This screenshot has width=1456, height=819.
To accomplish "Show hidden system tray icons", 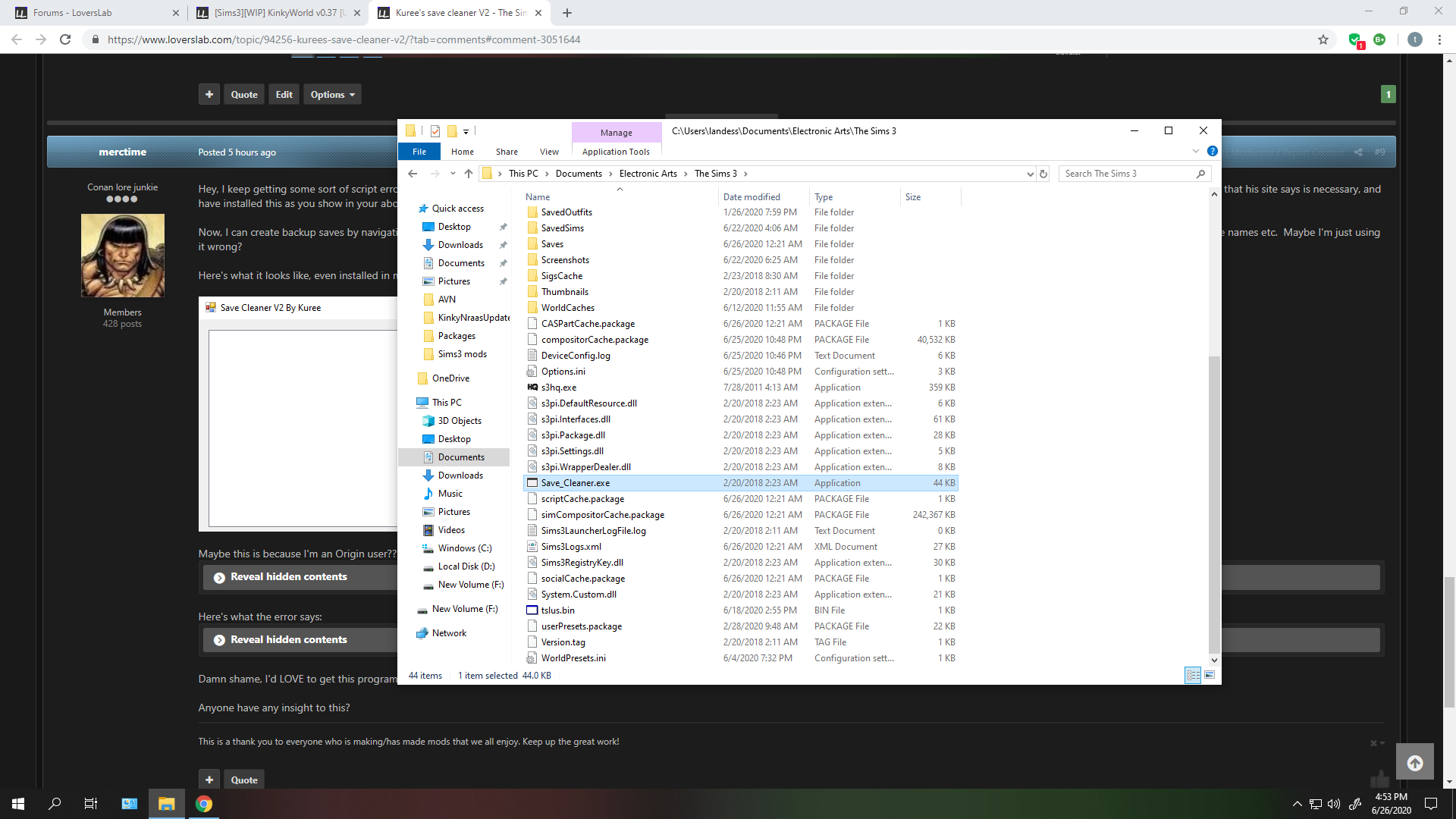I will point(1297,804).
